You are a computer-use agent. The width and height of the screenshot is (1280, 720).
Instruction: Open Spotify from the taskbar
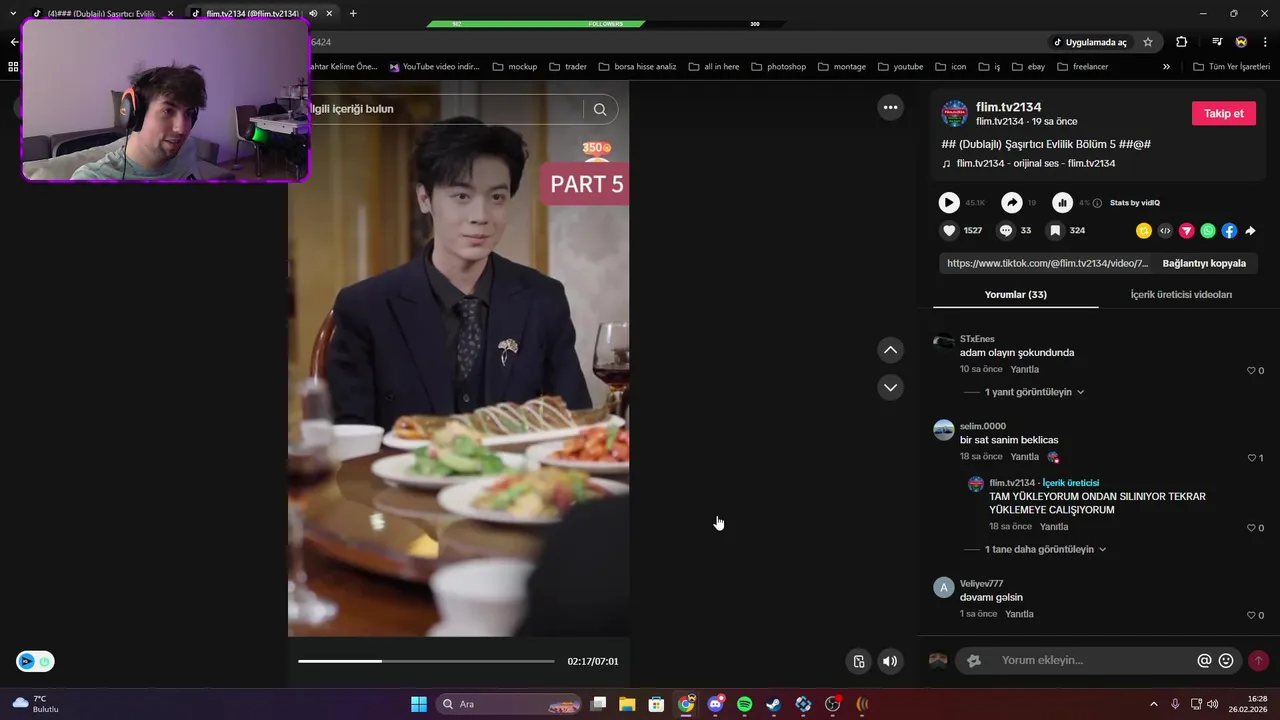pos(745,704)
